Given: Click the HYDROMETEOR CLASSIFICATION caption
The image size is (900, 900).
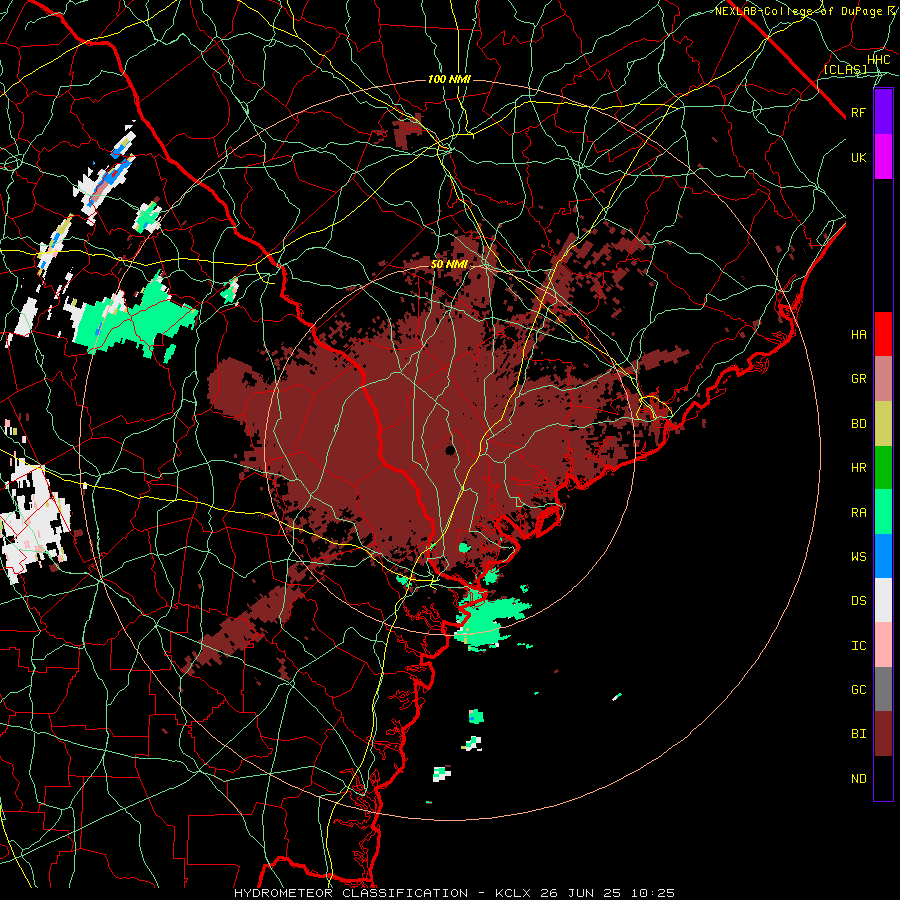Looking at the screenshot, I should (351, 893).
